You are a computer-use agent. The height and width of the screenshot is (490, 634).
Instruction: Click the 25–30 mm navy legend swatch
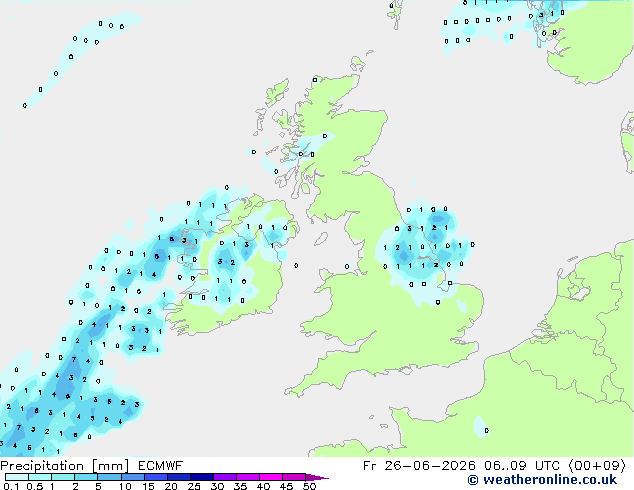pyautogui.click(x=201, y=477)
